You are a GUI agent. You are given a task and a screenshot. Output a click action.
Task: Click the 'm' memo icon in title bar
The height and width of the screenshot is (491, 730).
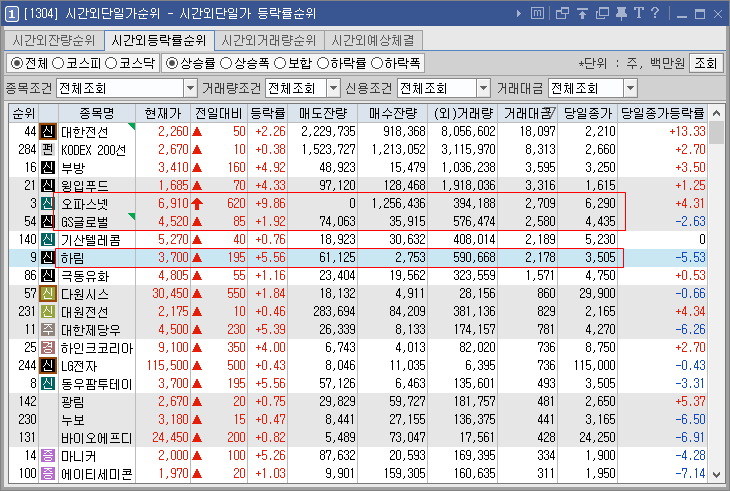pyautogui.click(x=537, y=13)
